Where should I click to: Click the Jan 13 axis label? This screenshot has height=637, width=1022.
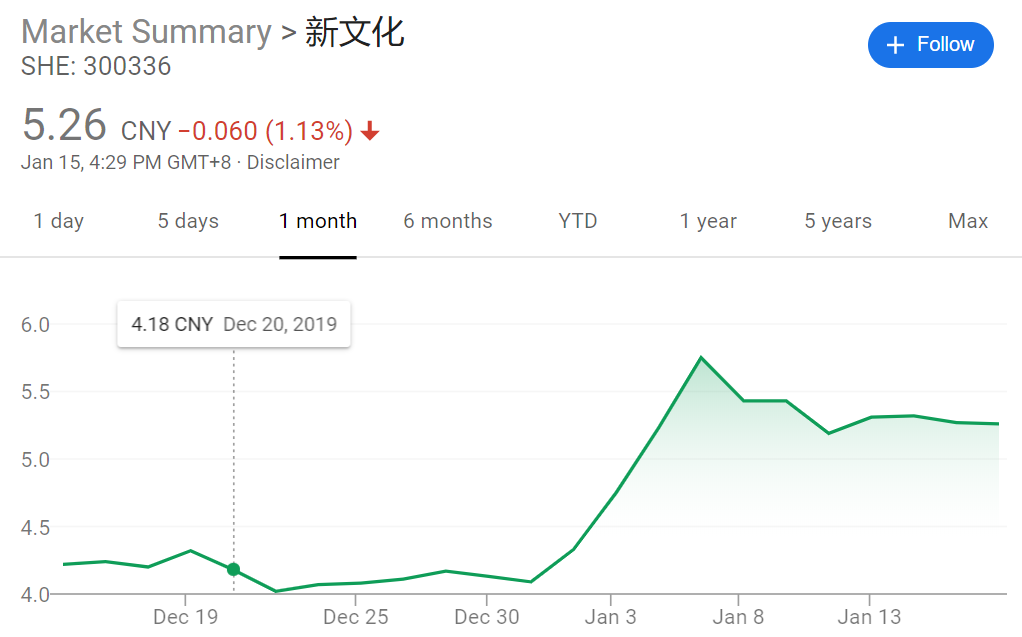click(x=869, y=617)
